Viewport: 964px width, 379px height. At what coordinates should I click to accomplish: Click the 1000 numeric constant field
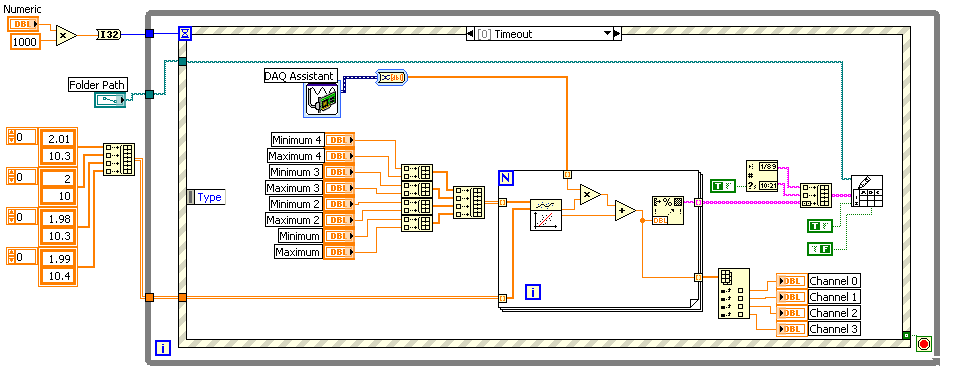tap(26, 42)
